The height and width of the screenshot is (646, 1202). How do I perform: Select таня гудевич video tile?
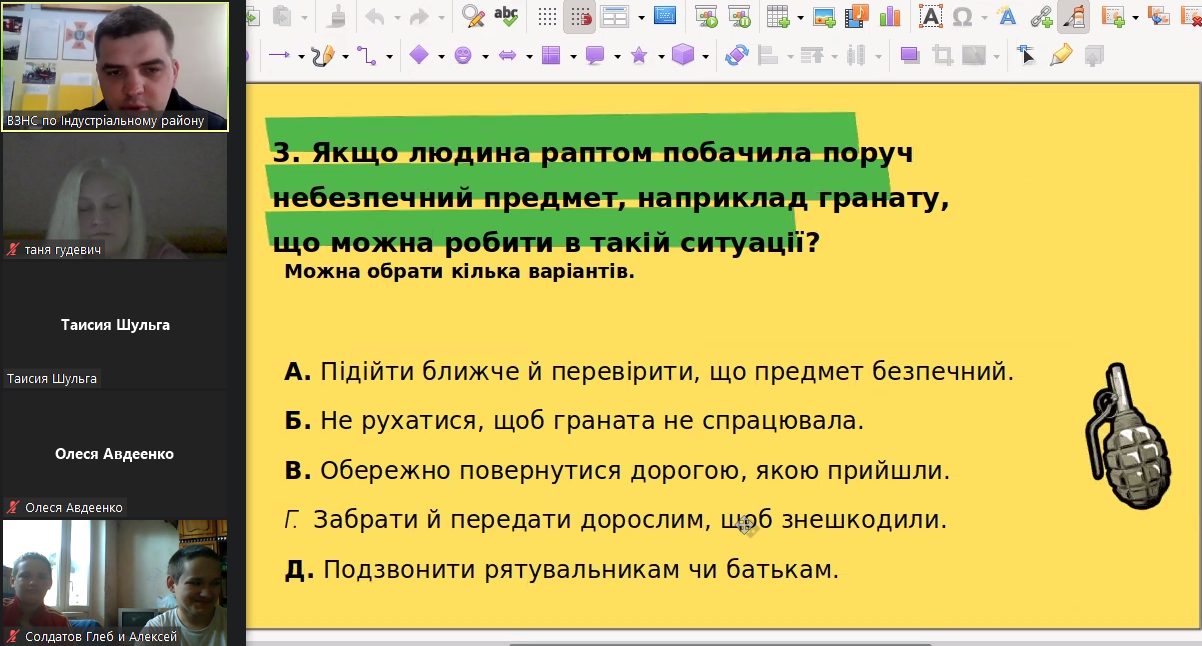115,197
